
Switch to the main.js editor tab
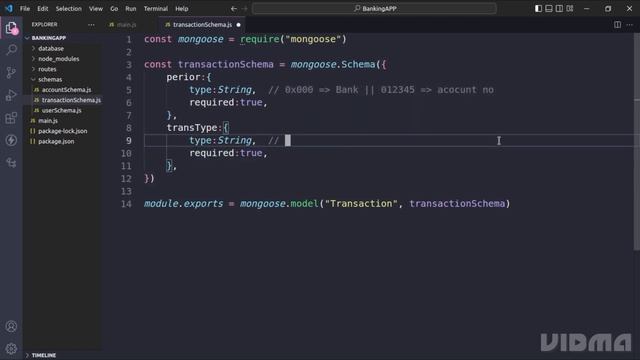(x=126, y=25)
